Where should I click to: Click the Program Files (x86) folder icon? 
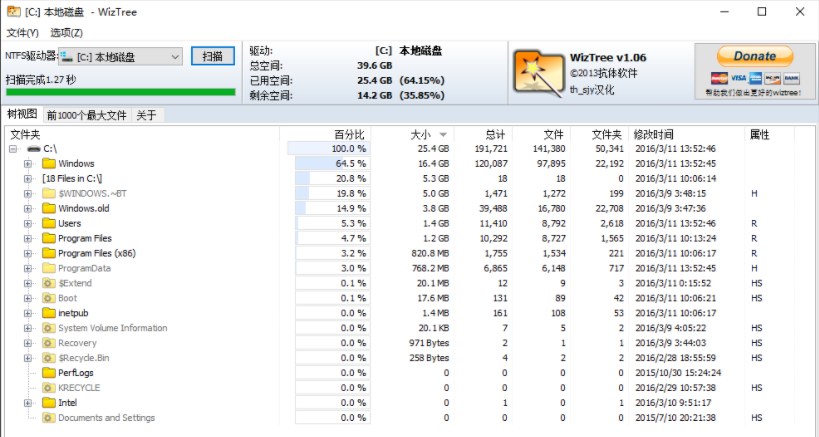[x=49, y=253]
